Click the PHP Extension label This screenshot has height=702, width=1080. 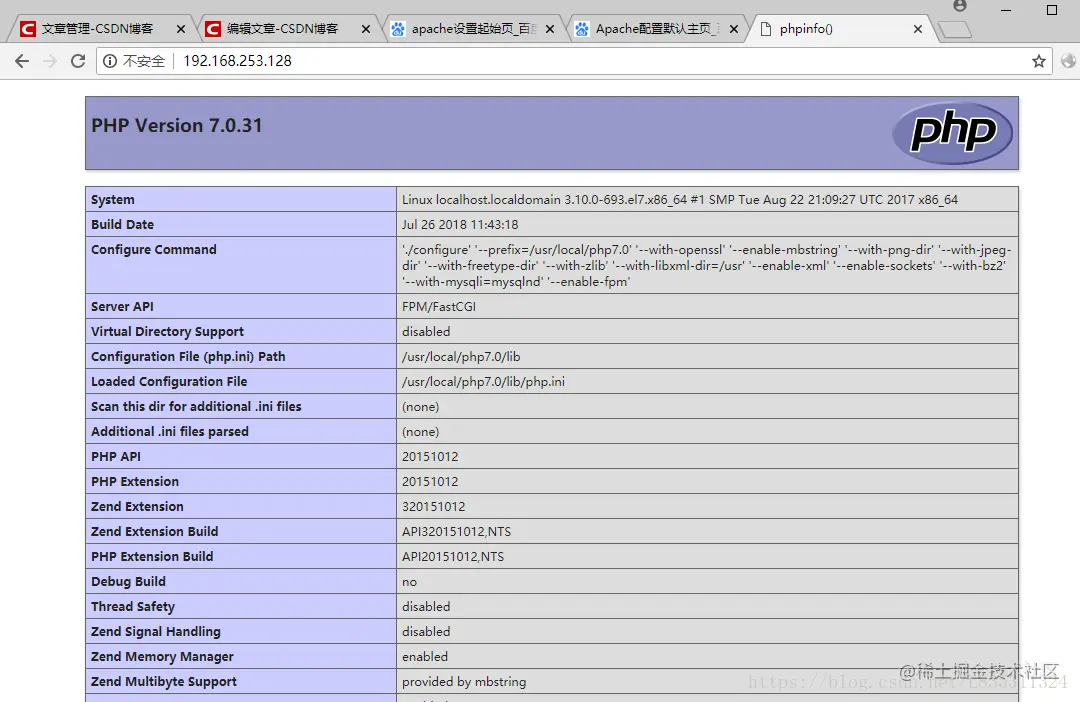tap(135, 482)
